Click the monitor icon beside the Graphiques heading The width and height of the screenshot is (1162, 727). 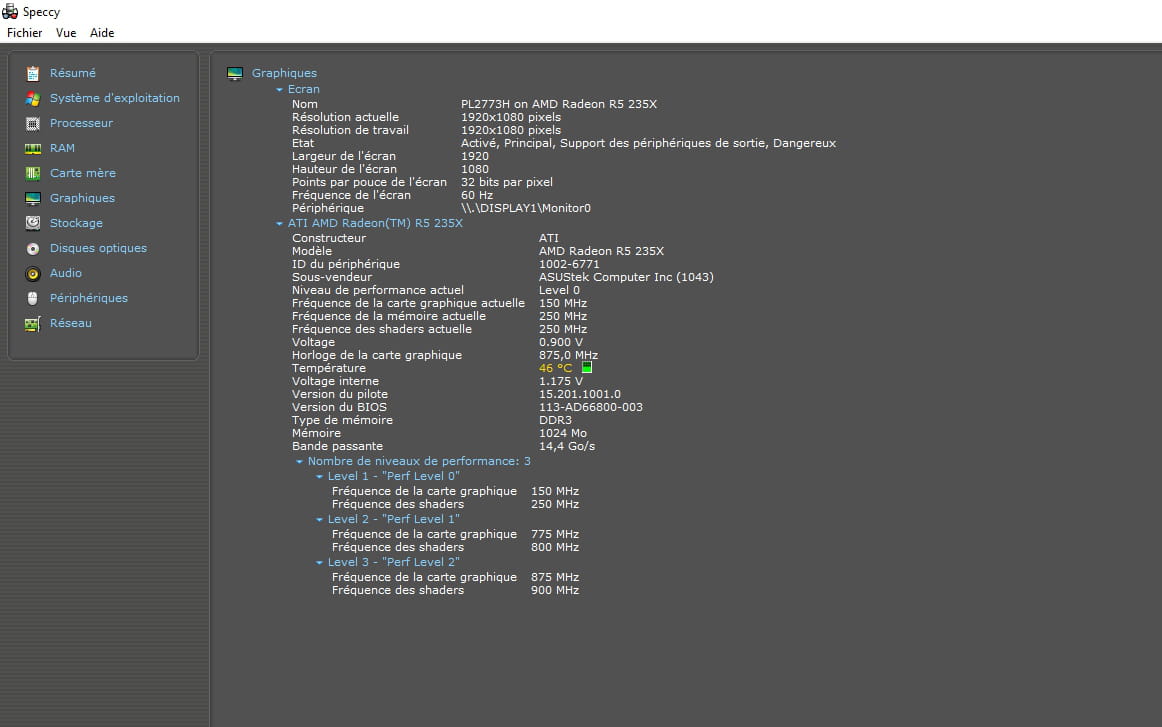[235, 73]
